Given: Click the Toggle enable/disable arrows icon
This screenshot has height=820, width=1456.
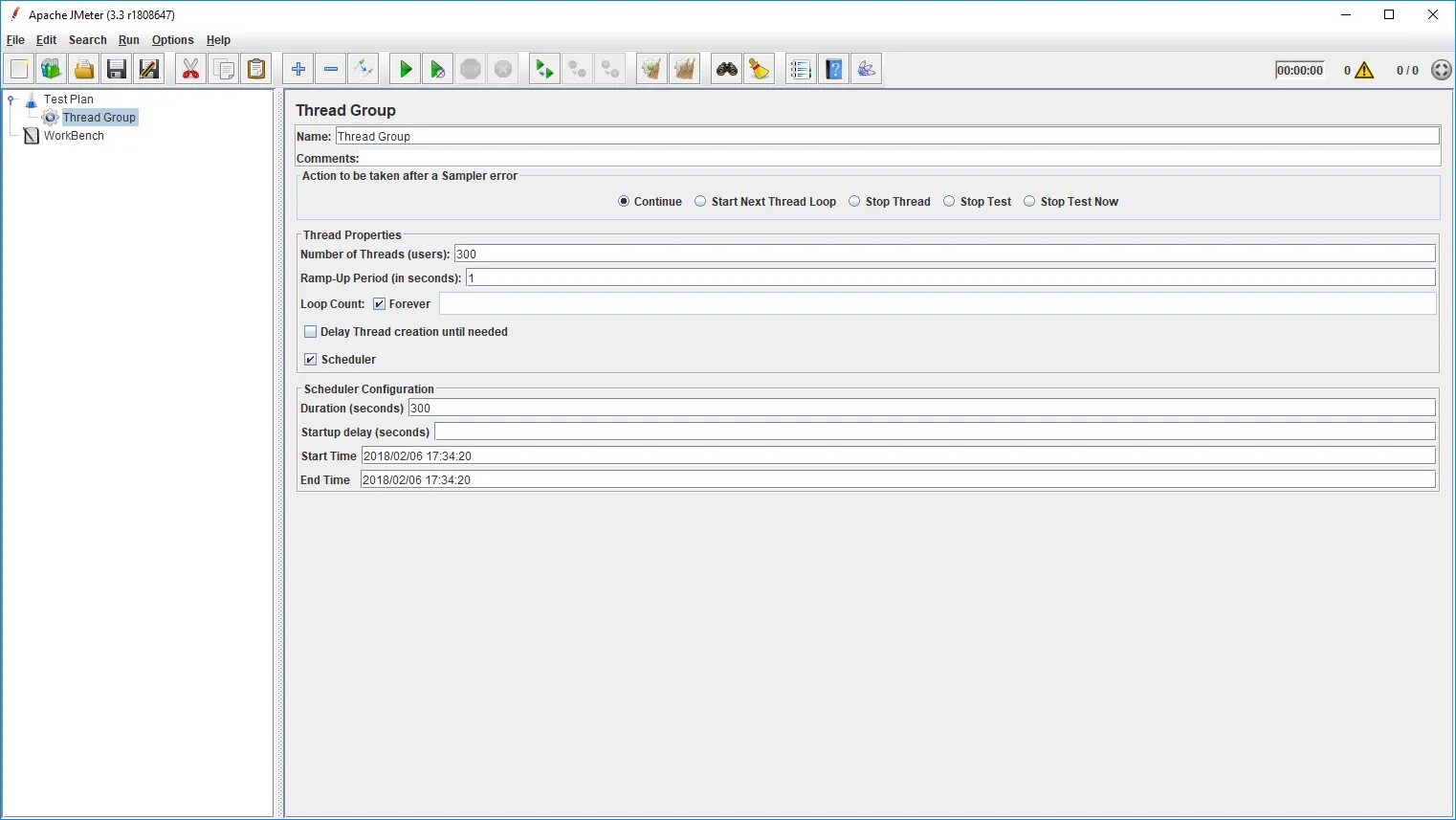Looking at the screenshot, I should coord(364,69).
